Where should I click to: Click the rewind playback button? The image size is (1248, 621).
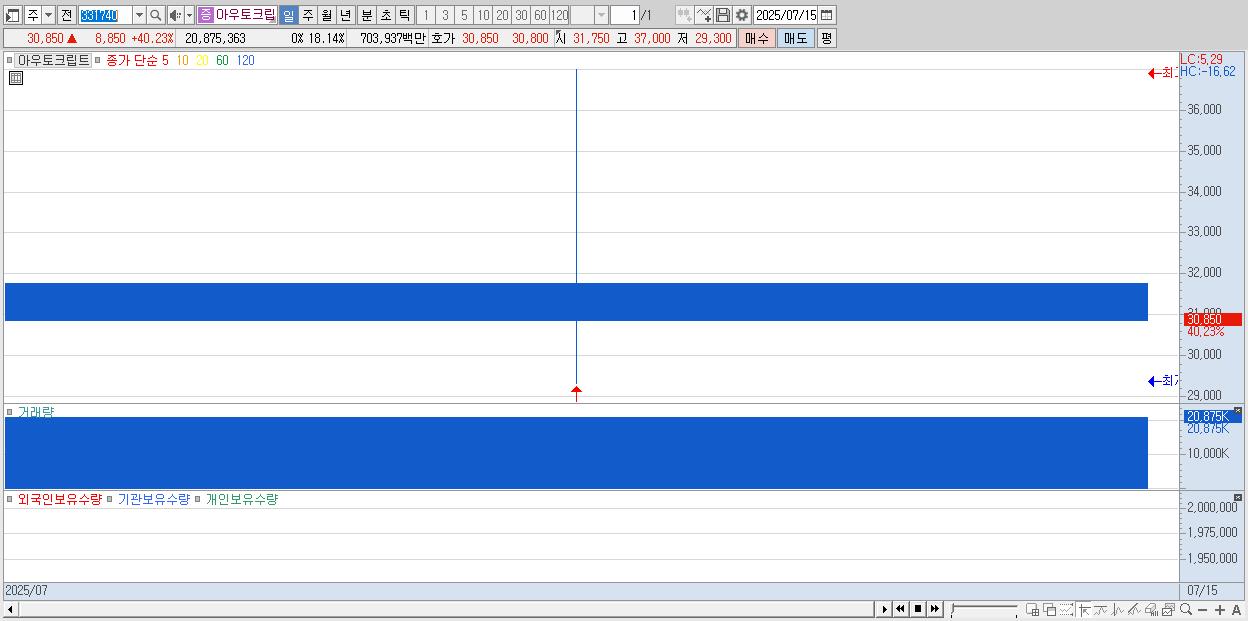[900, 609]
